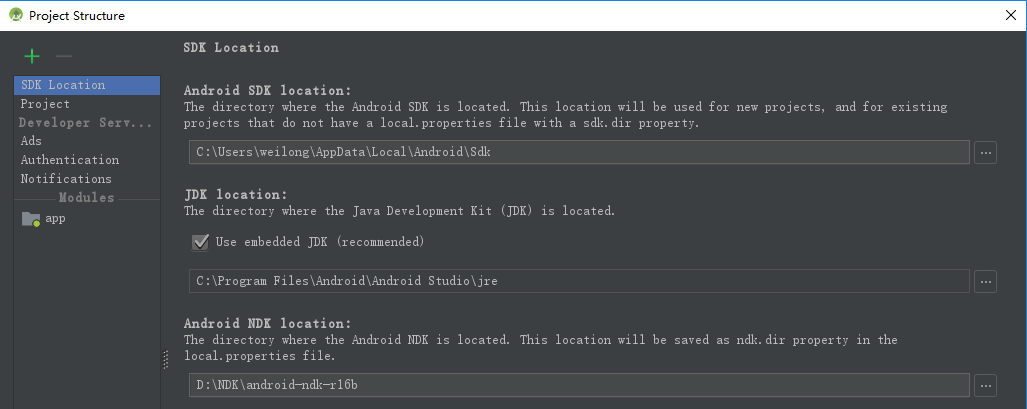This screenshot has width=1027, height=409.
Task: Click the minus remove module icon
Action: click(64, 56)
